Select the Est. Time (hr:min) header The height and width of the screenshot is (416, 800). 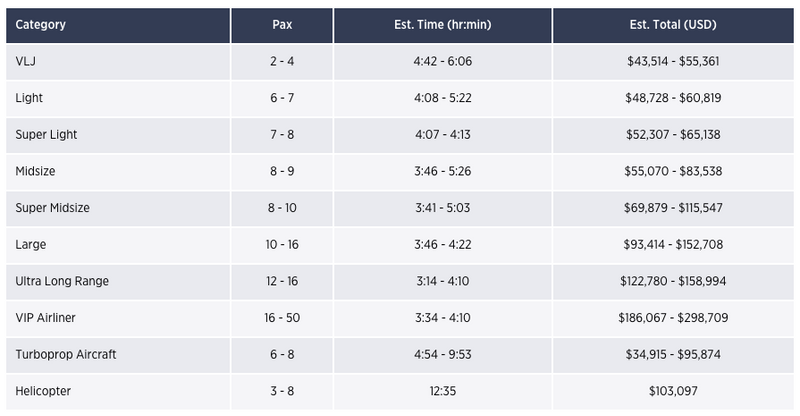point(443,25)
